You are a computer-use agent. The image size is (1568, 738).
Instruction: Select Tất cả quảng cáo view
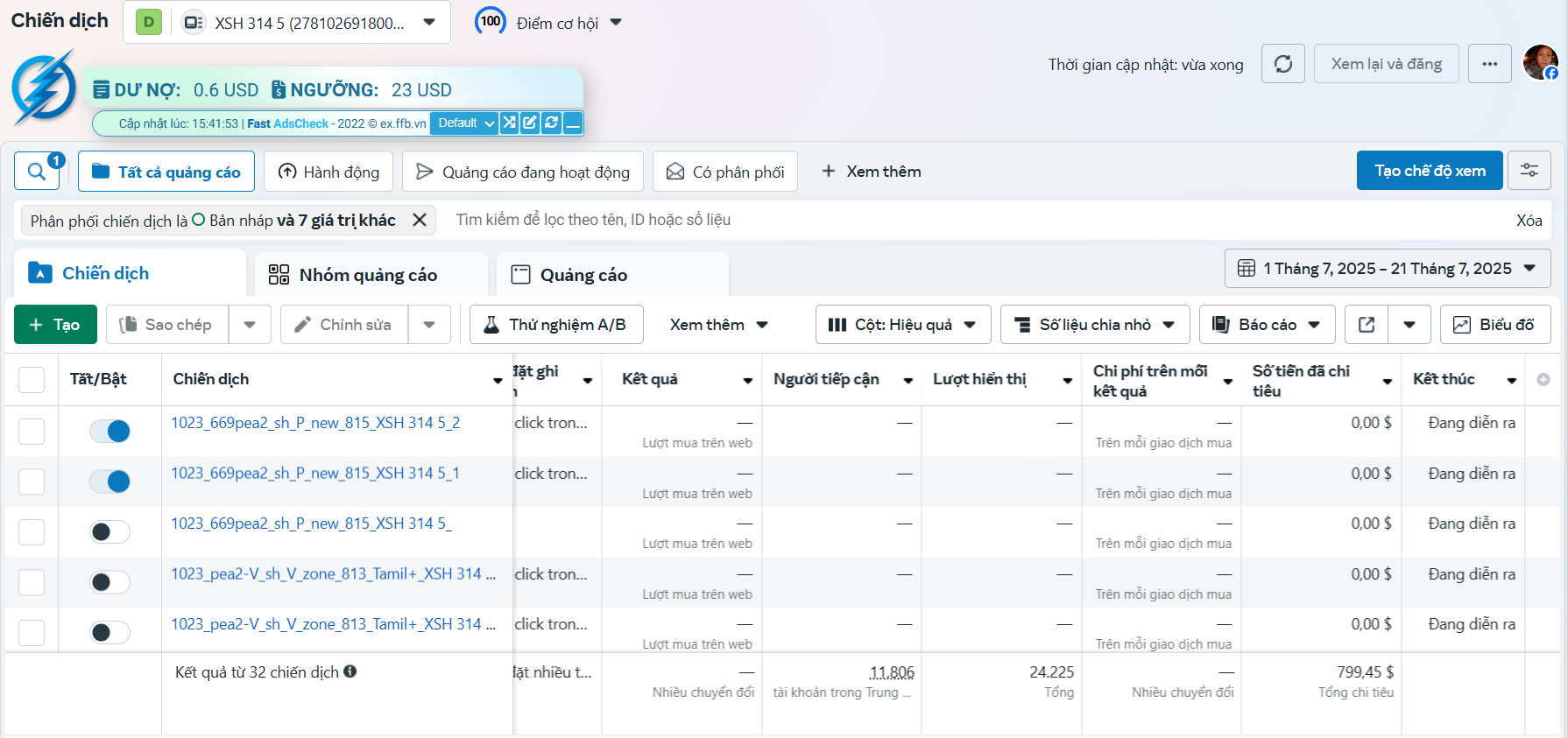tap(166, 172)
